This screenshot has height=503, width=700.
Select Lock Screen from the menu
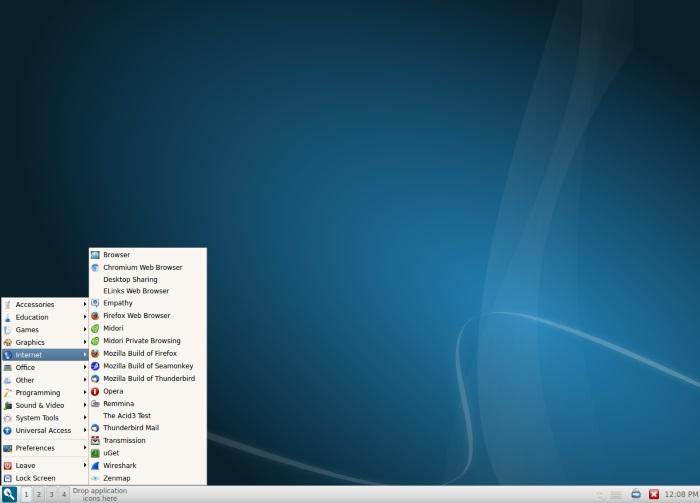tap(35, 478)
